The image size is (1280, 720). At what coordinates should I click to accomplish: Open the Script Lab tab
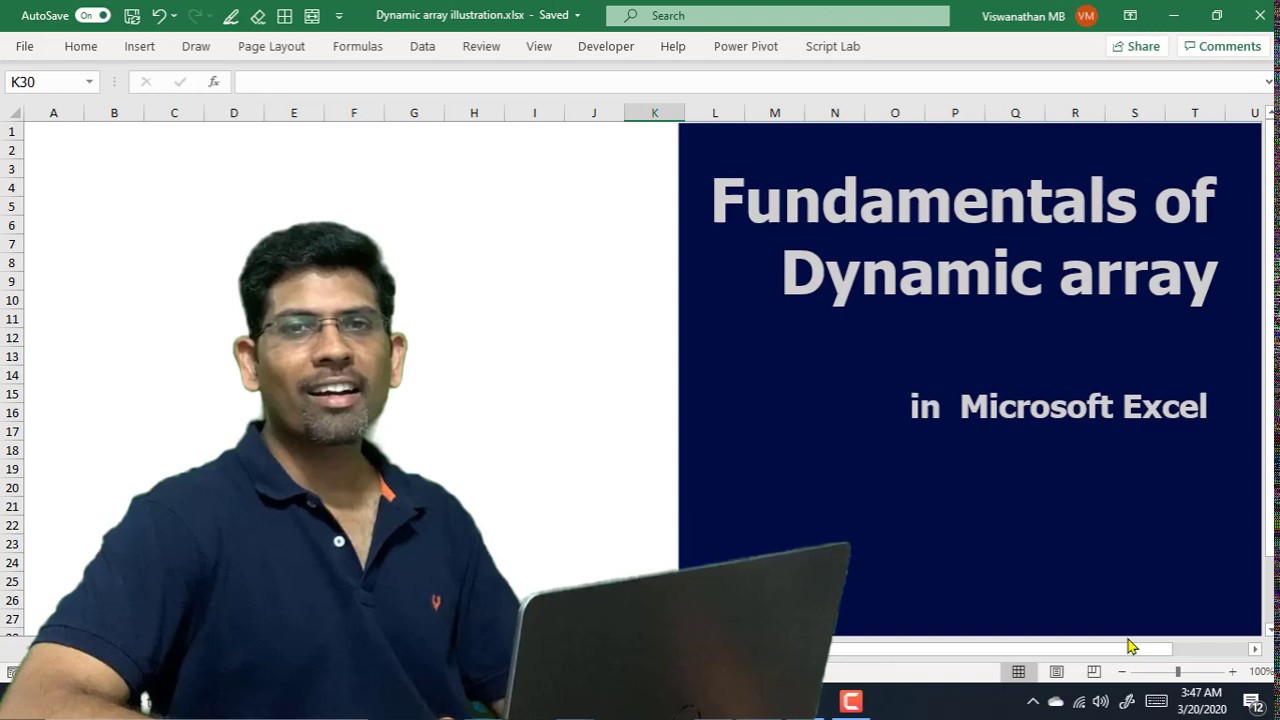(x=833, y=46)
